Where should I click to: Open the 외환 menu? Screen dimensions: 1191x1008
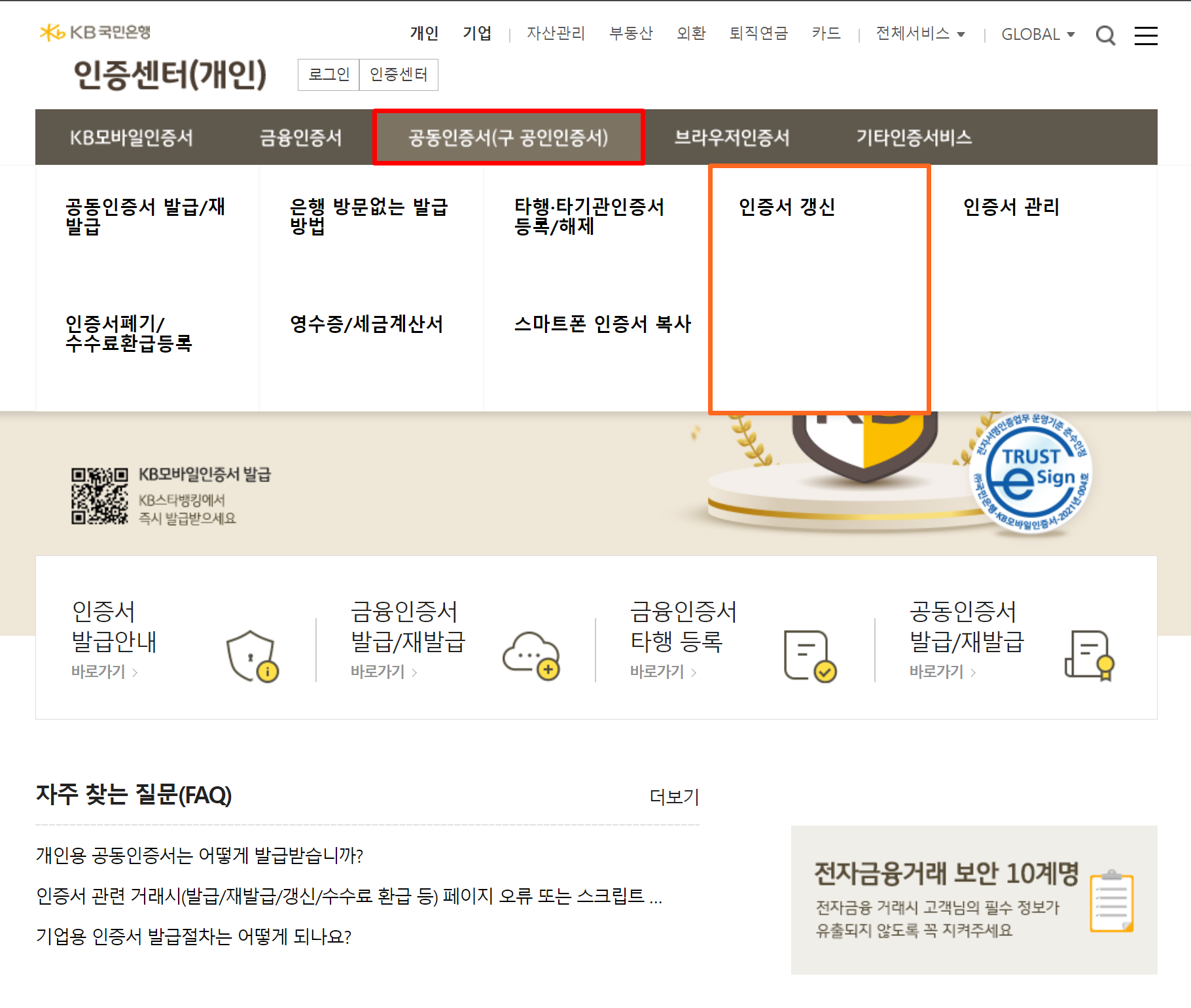691,33
